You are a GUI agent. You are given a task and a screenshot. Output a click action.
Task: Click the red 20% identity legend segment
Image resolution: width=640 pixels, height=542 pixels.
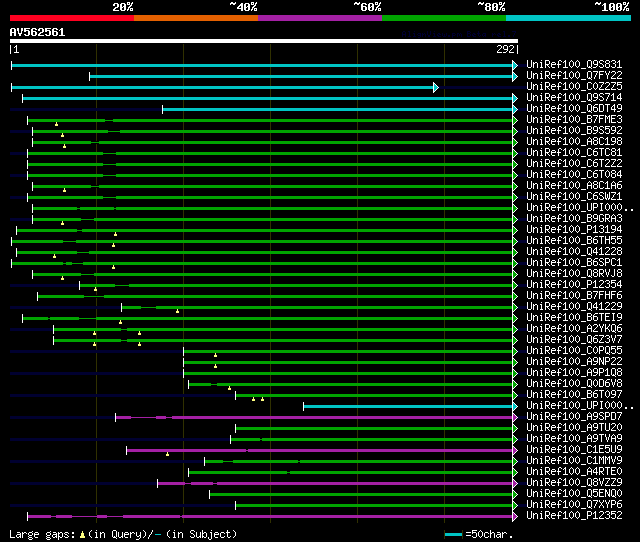[x=72, y=18]
